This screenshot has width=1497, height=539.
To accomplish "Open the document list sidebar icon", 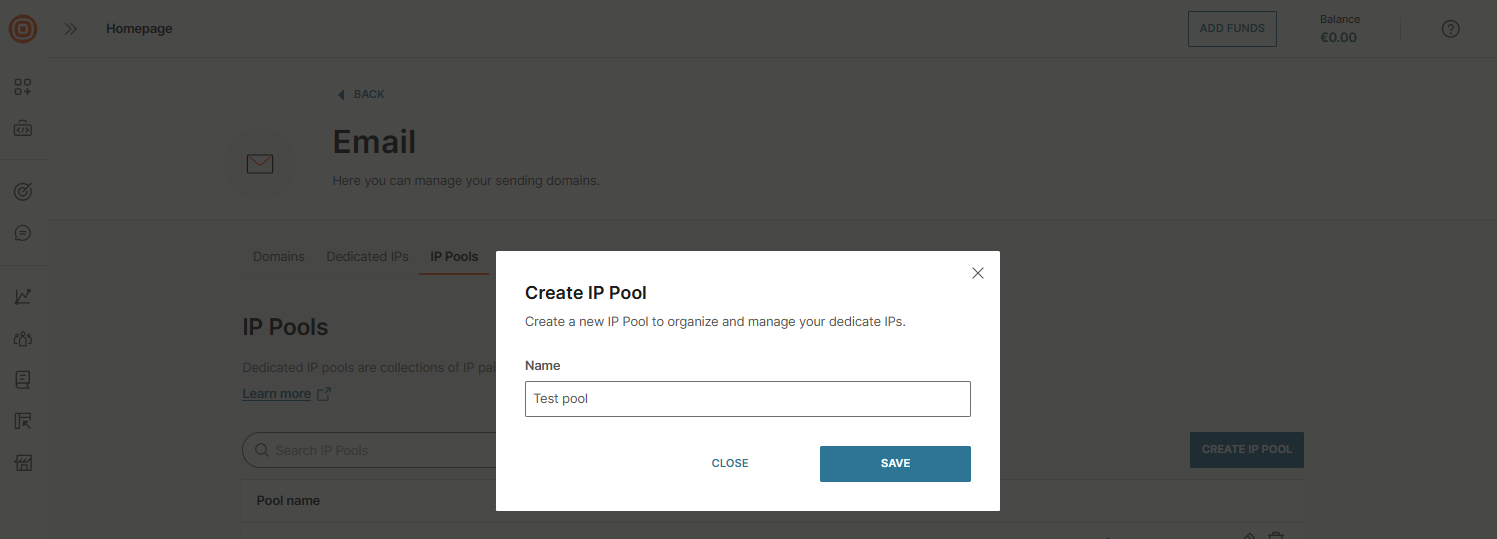I will [x=23, y=380].
